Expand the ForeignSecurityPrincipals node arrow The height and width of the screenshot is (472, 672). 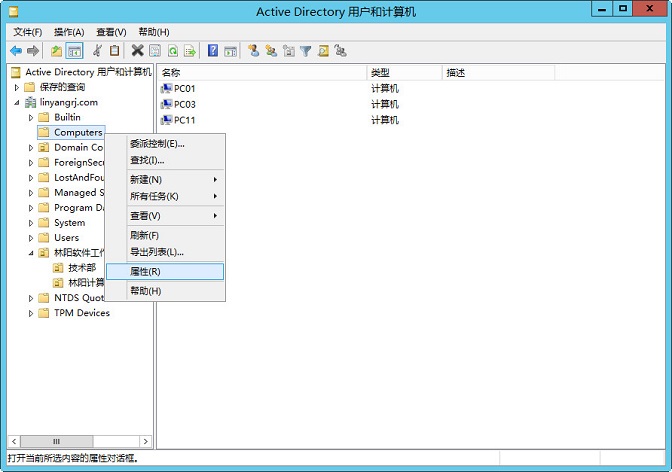click(x=31, y=162)
